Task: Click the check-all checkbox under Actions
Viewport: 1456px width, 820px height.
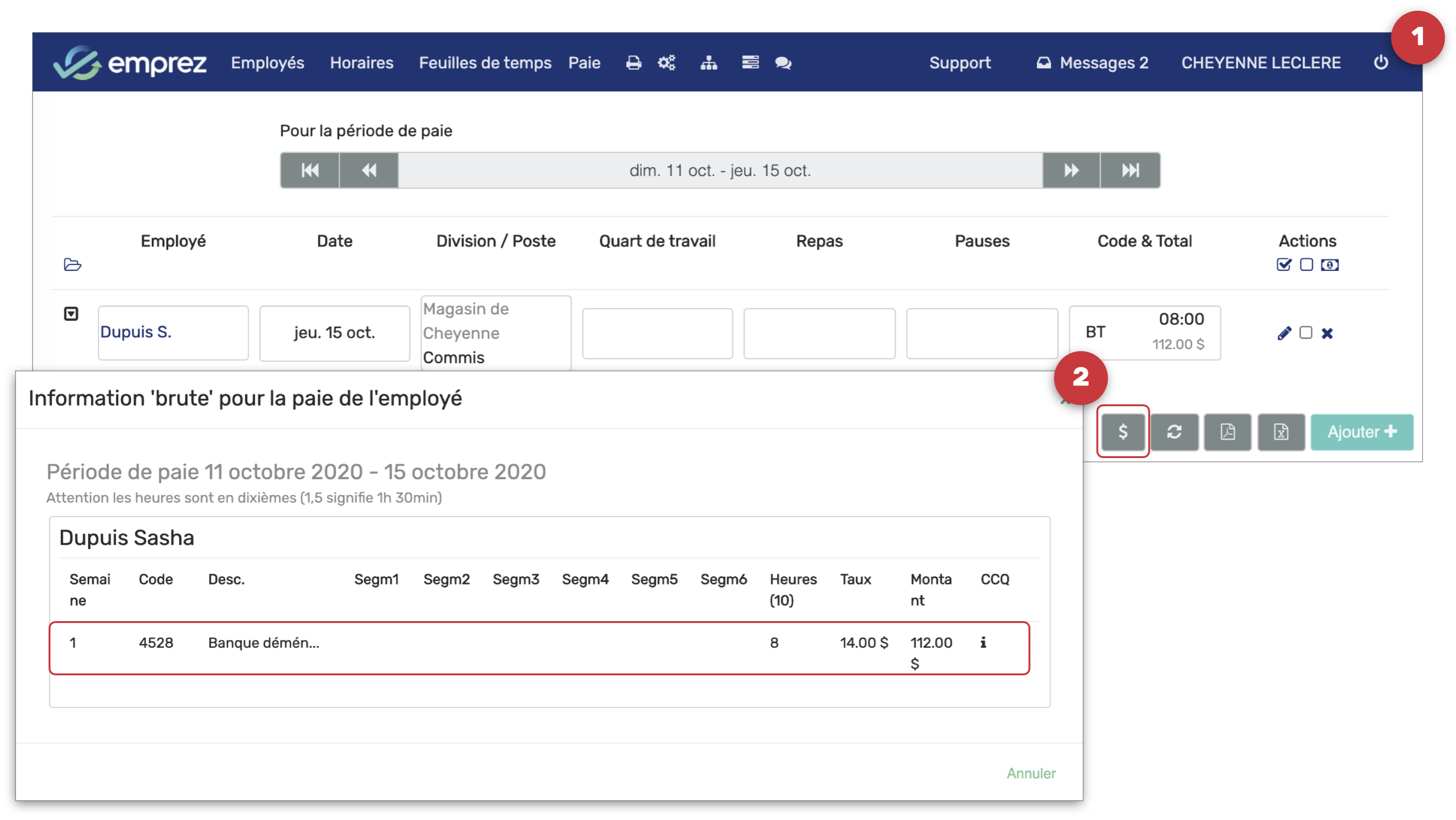Action: point(1284,265)
